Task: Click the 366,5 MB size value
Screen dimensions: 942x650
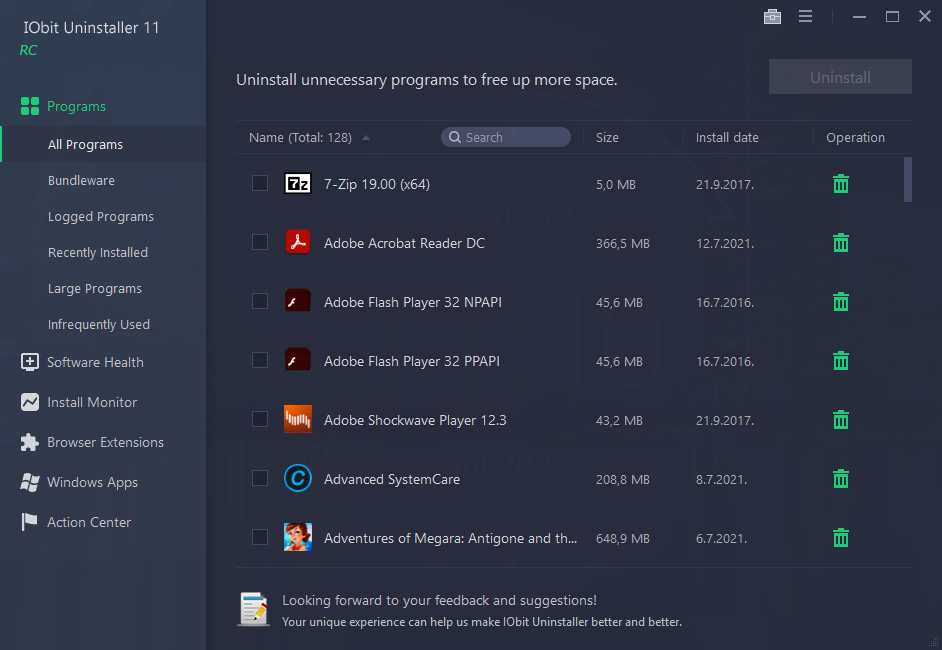Action: [622, 243]
